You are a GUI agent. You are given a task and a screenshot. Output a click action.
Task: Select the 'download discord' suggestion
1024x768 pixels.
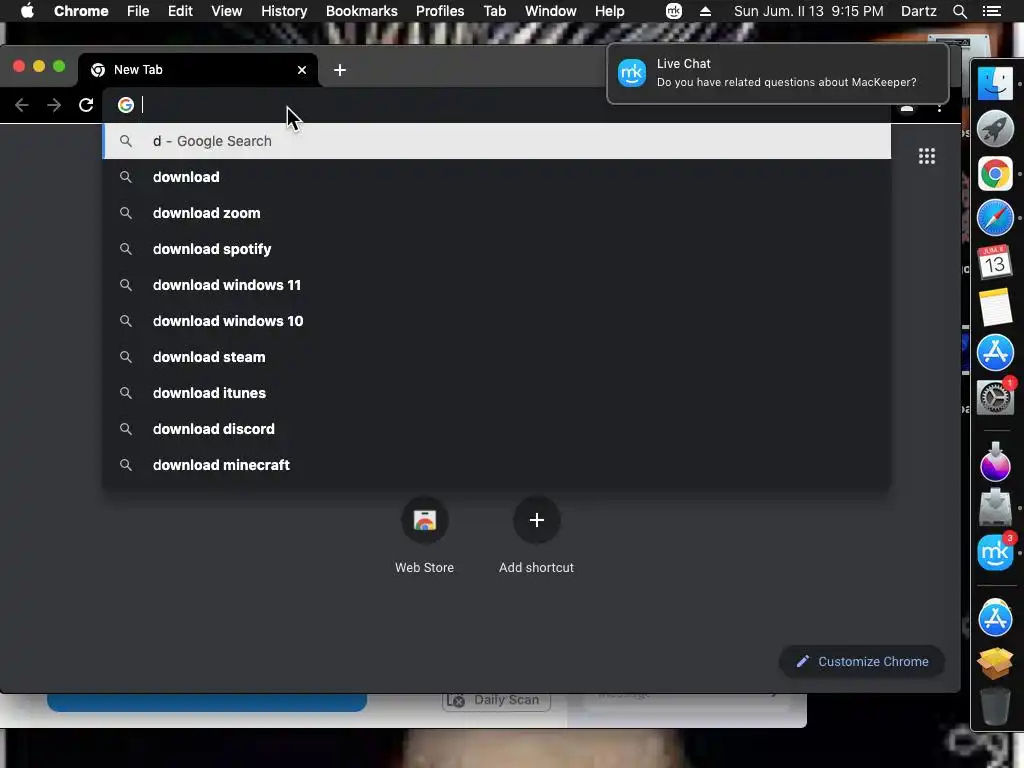click(x=496, y=428)
